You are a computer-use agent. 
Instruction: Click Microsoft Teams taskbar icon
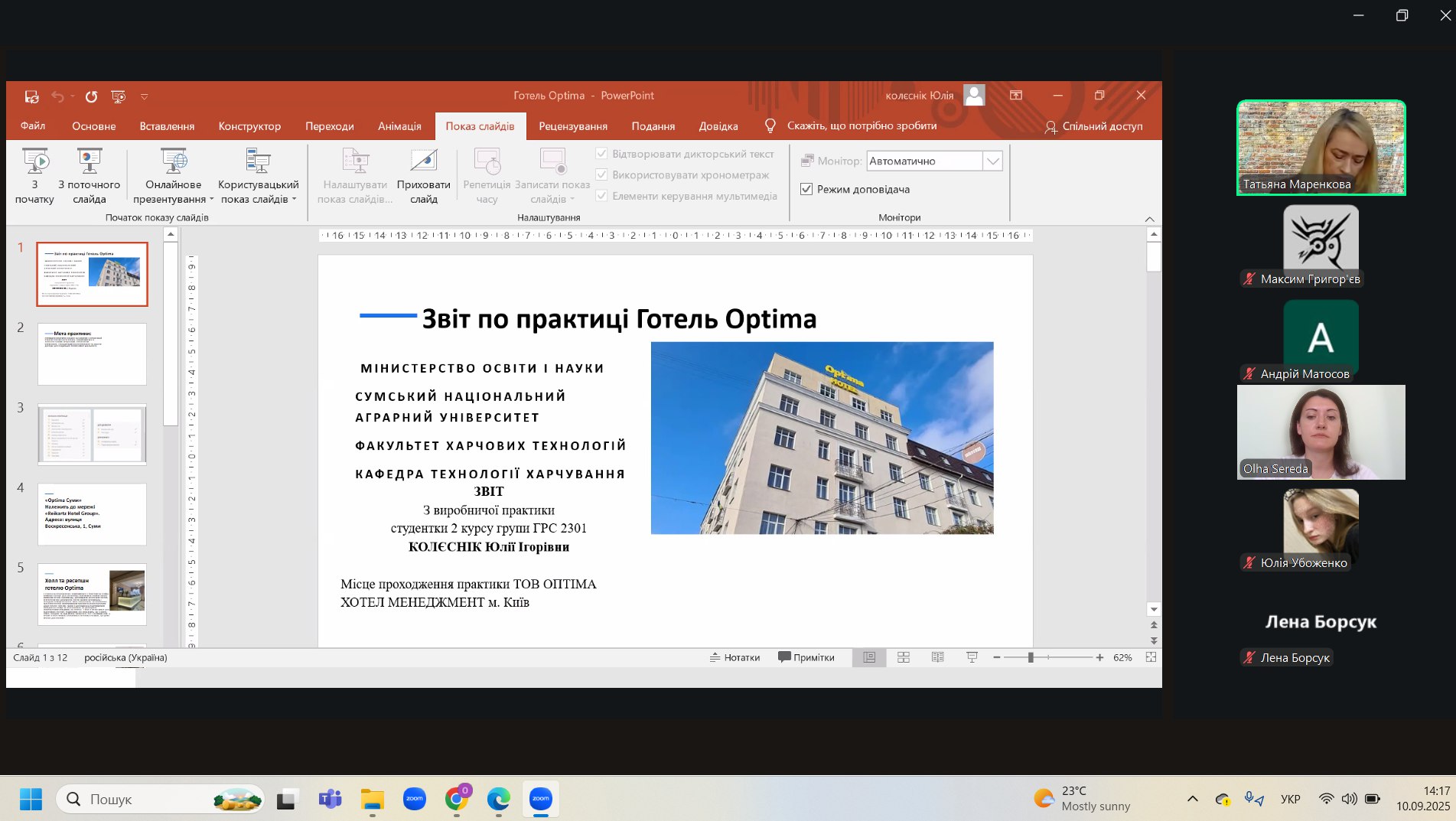click(x=330, y=799)
